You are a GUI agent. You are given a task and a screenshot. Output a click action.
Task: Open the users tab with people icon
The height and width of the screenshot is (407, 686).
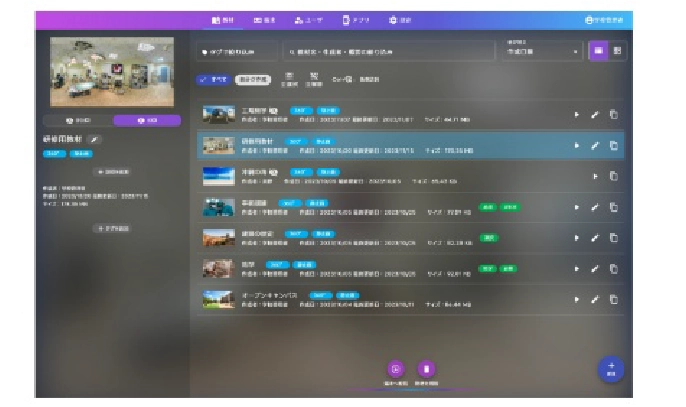point(309,20)
